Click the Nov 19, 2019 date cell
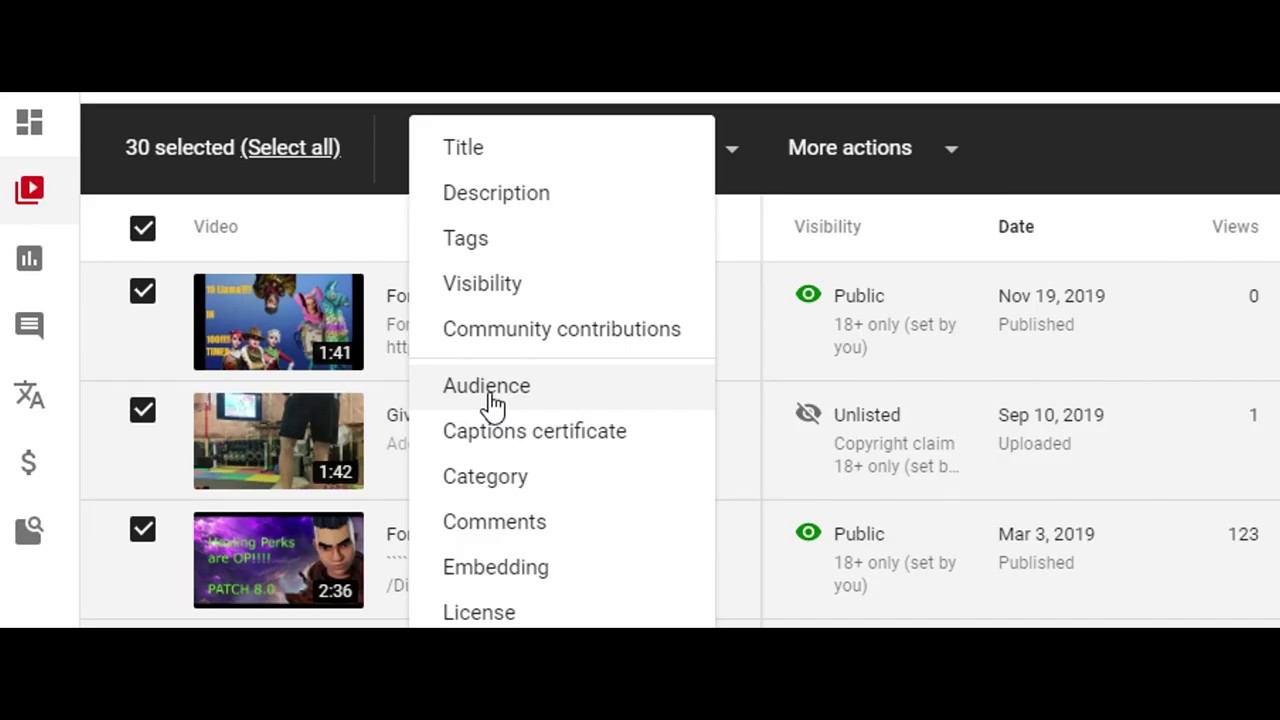 click(x=1051, y=296)
